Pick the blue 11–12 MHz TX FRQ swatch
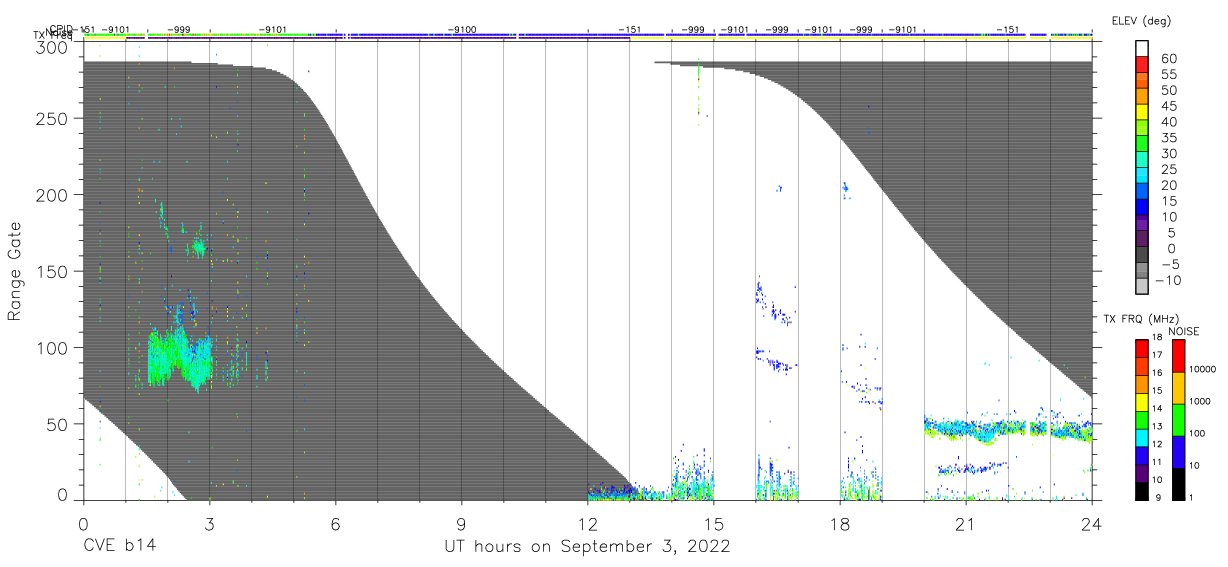This screenshot has width=1228, height=567. 1141,456
